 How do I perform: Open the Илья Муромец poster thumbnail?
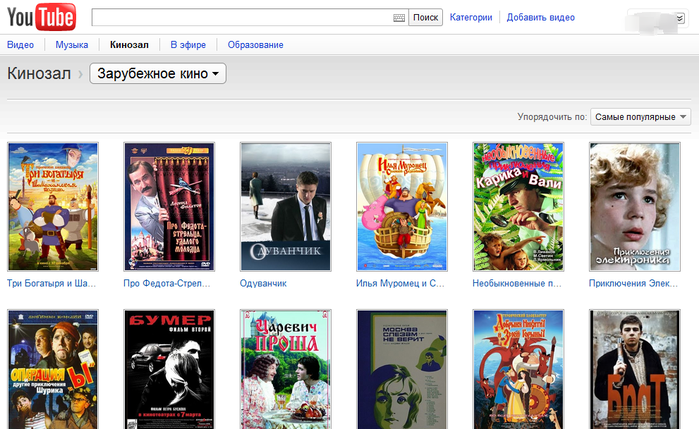point(402,206)
